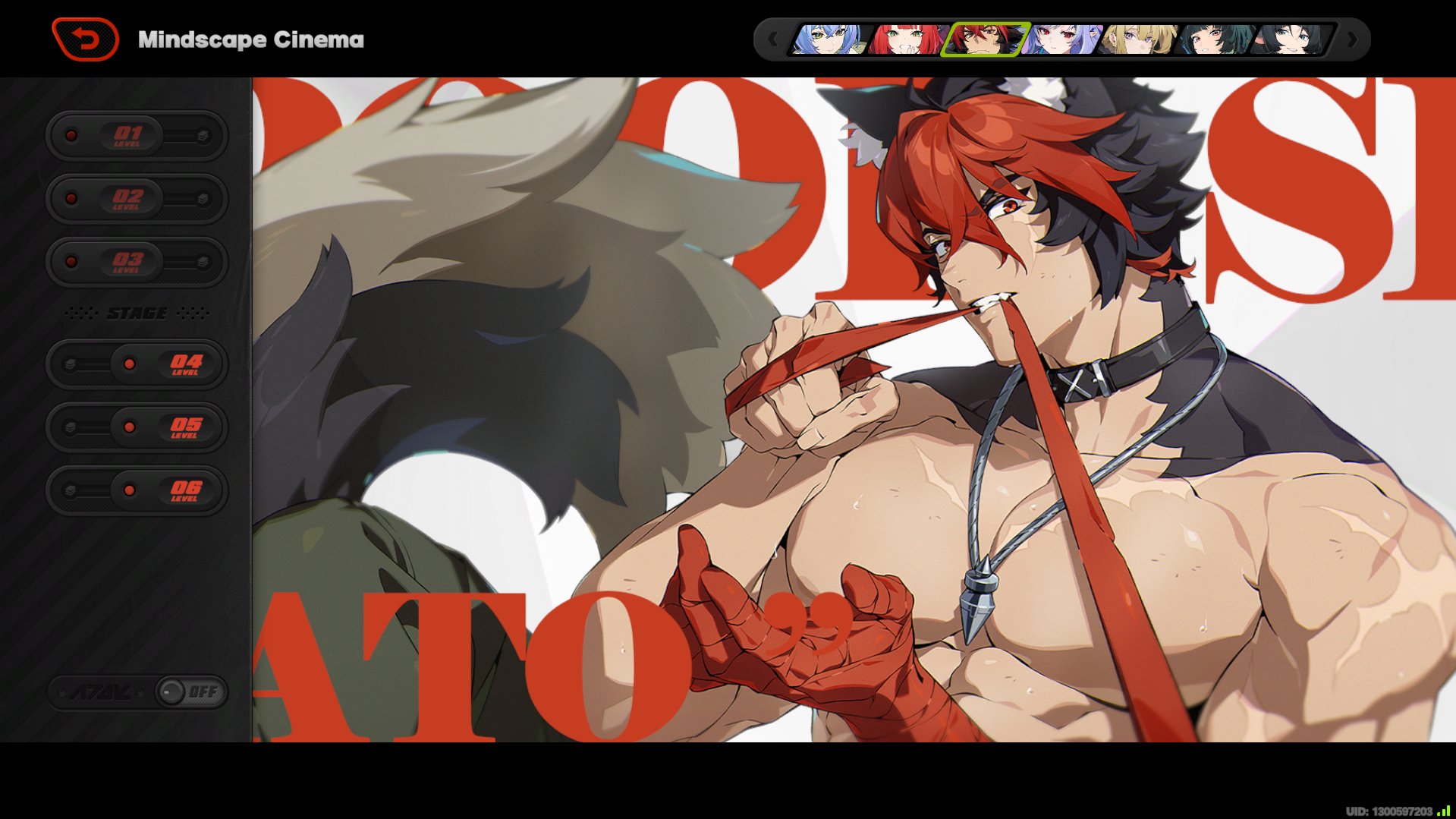Select the lavender-haired, red-eyed character portrait
This screenshot has height=819, width=1456.
pyautogui.click(x=1062, y=39)
